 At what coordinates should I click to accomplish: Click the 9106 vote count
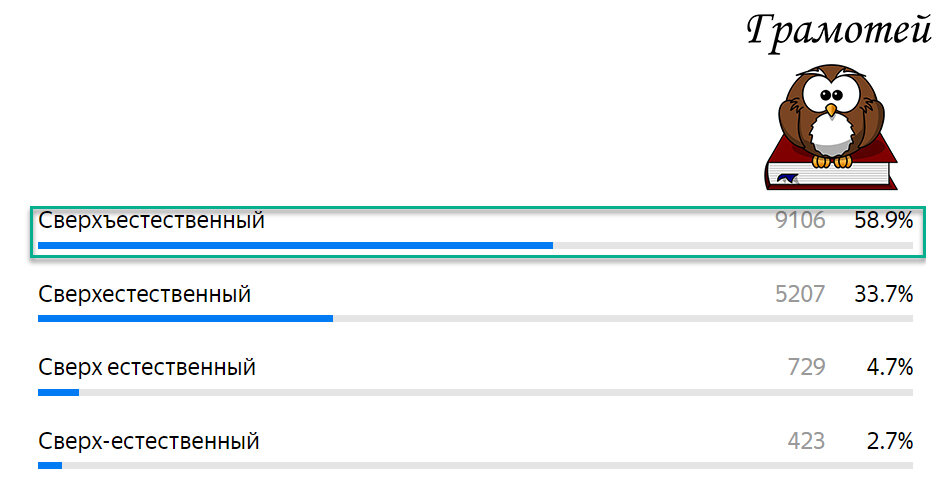800,221
